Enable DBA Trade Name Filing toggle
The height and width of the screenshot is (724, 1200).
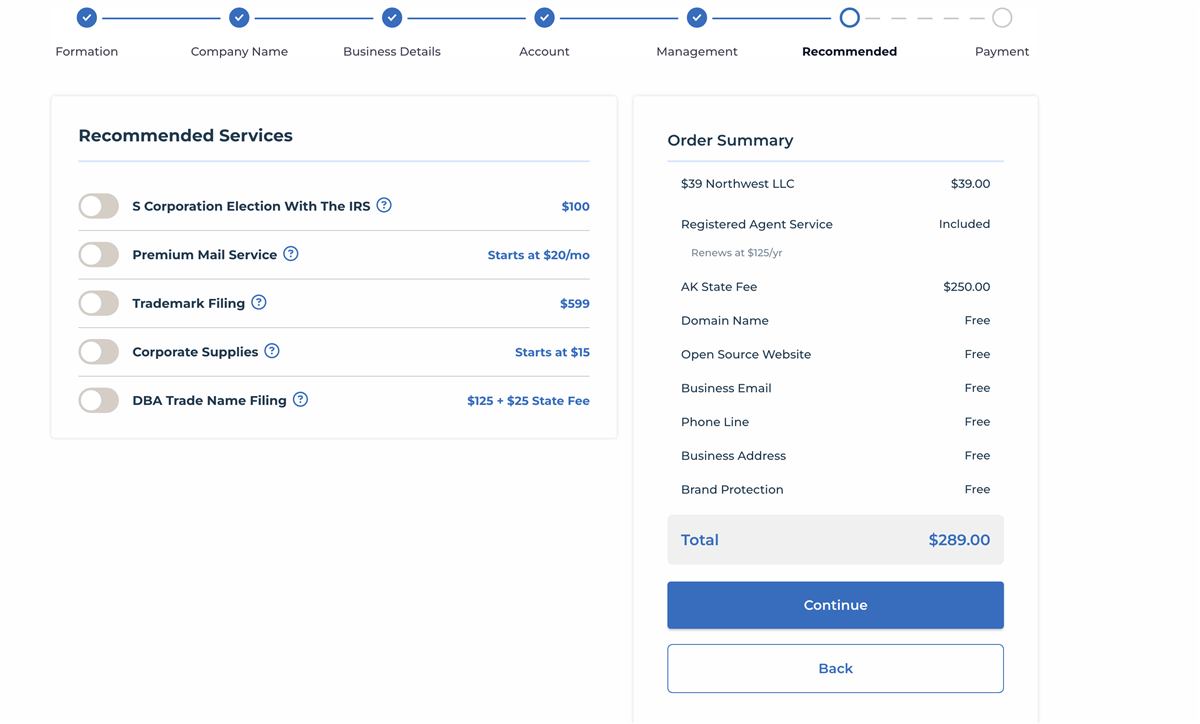click(x=99, y=400)
